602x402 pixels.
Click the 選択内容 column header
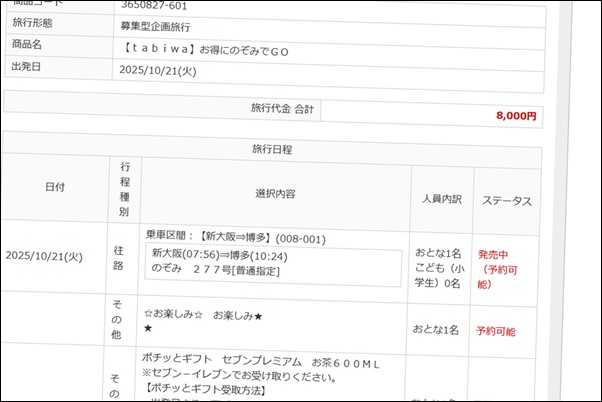(275, 192)
